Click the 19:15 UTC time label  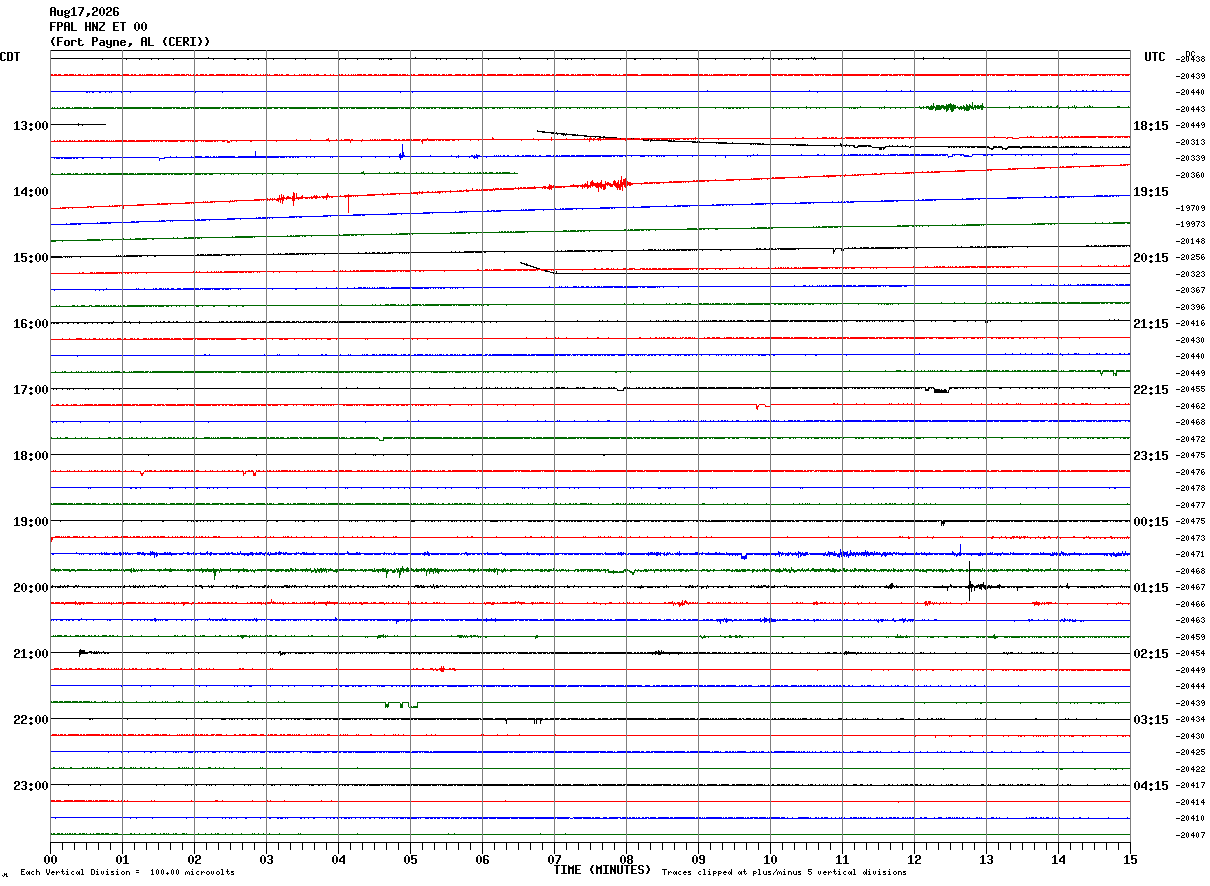click(1151, 192)
